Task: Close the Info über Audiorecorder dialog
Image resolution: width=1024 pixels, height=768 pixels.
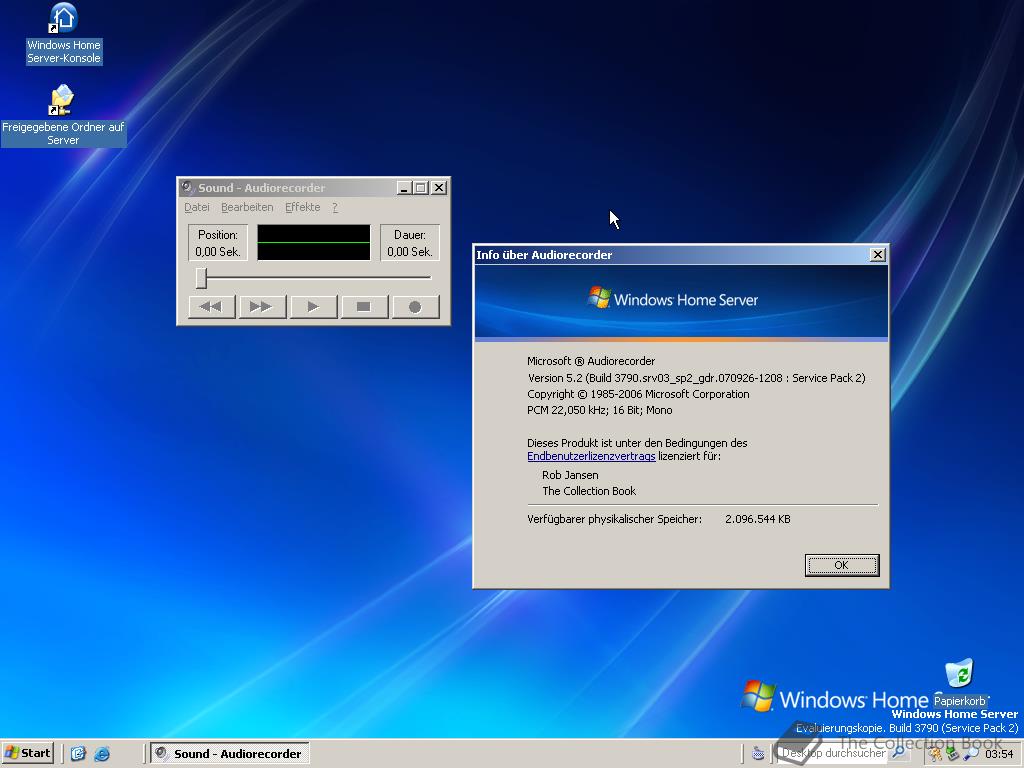Action: pyautogui.click(x=878, y=255)
